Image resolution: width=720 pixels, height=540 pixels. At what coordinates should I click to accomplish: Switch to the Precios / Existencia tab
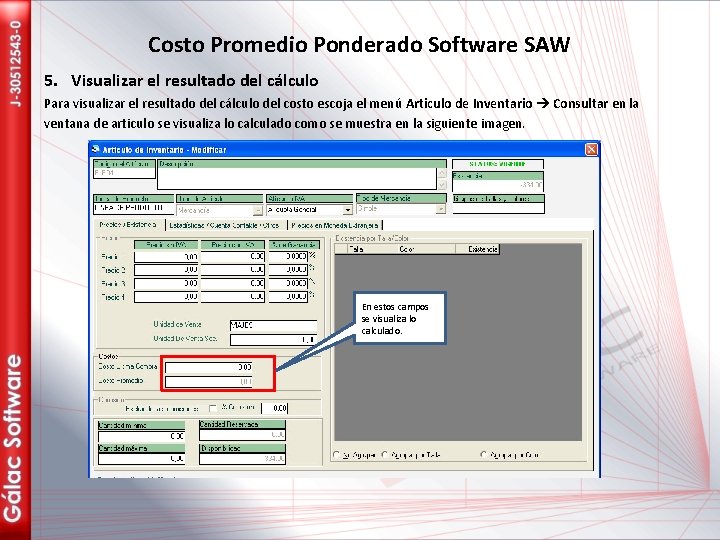[x=128, y=225]
